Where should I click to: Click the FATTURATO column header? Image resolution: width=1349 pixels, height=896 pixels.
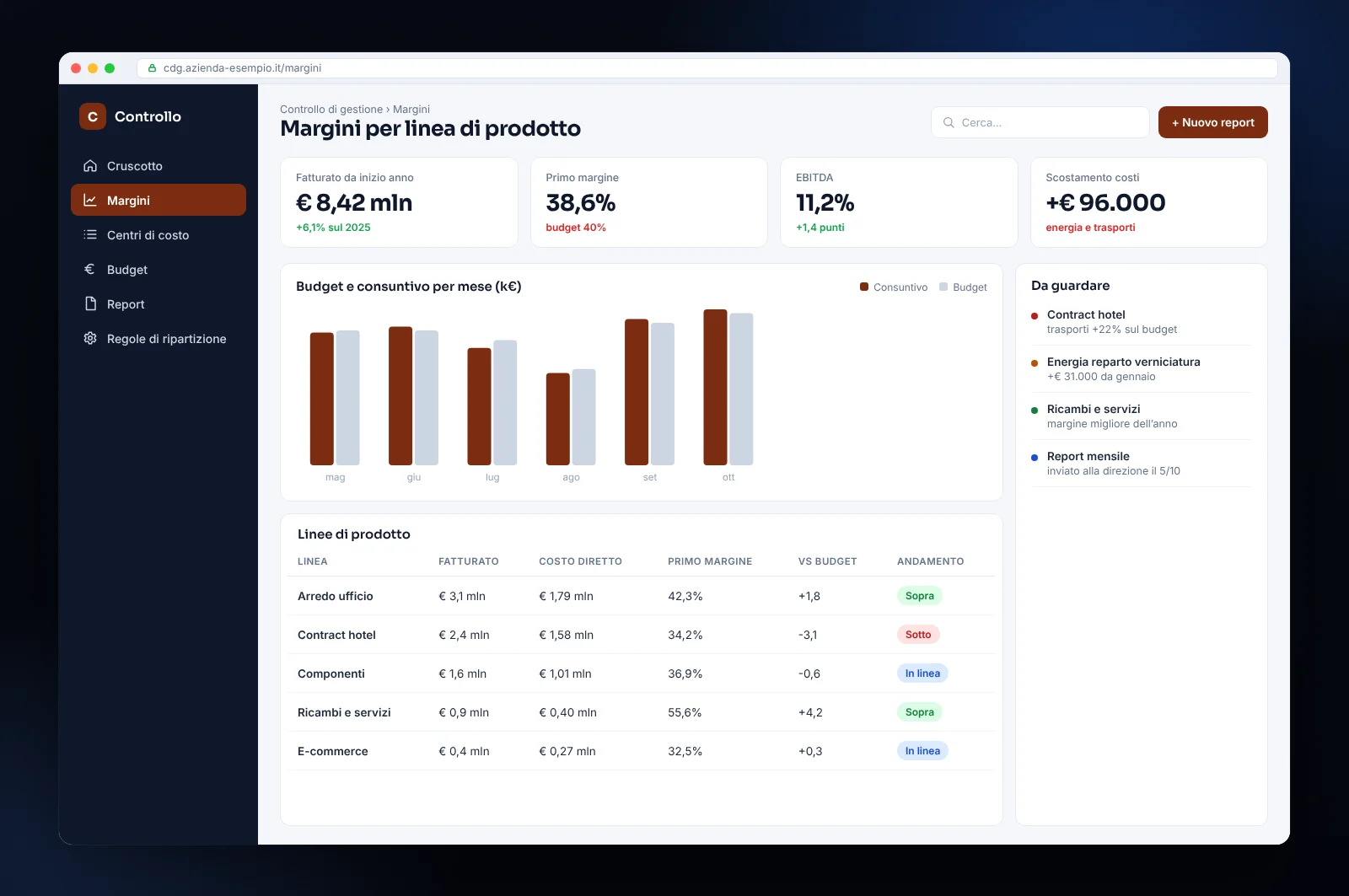(469, 561)
